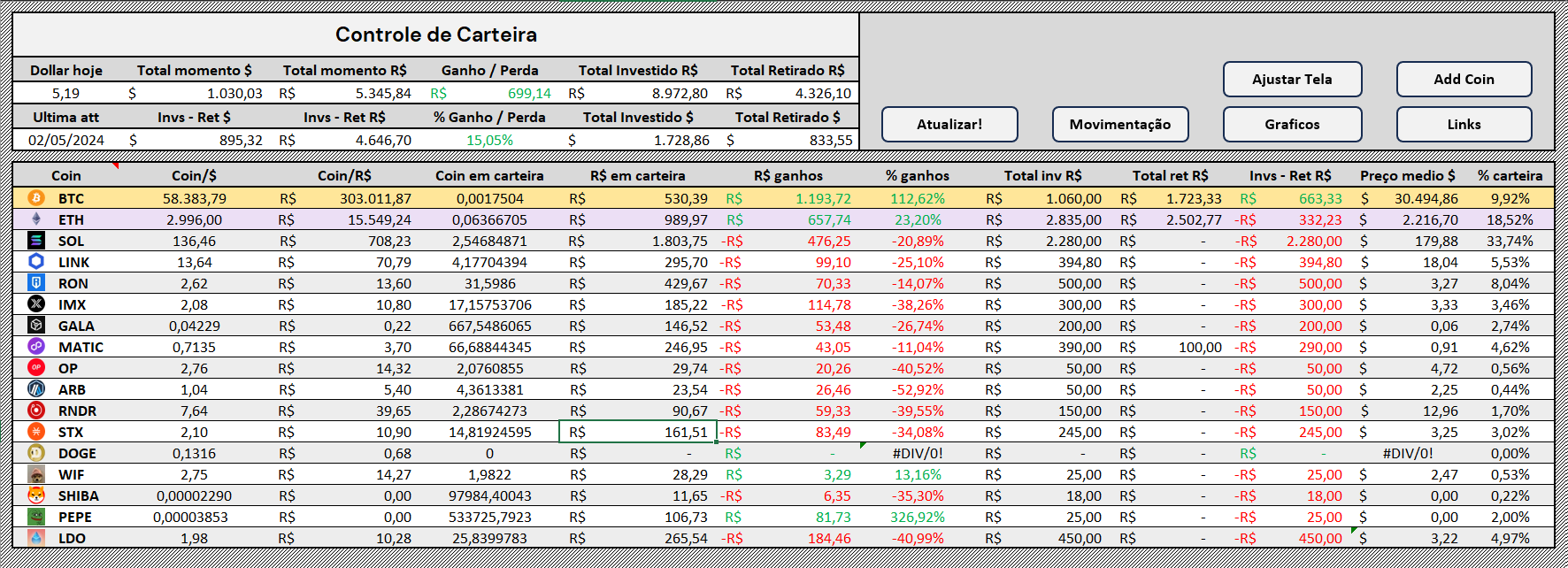Image resolution: width=1568 pixels, height=568 pixels.
Task: Select the SOL % ganhos value -20,89%
Action: pyautogui.click(x=918, y=241)
